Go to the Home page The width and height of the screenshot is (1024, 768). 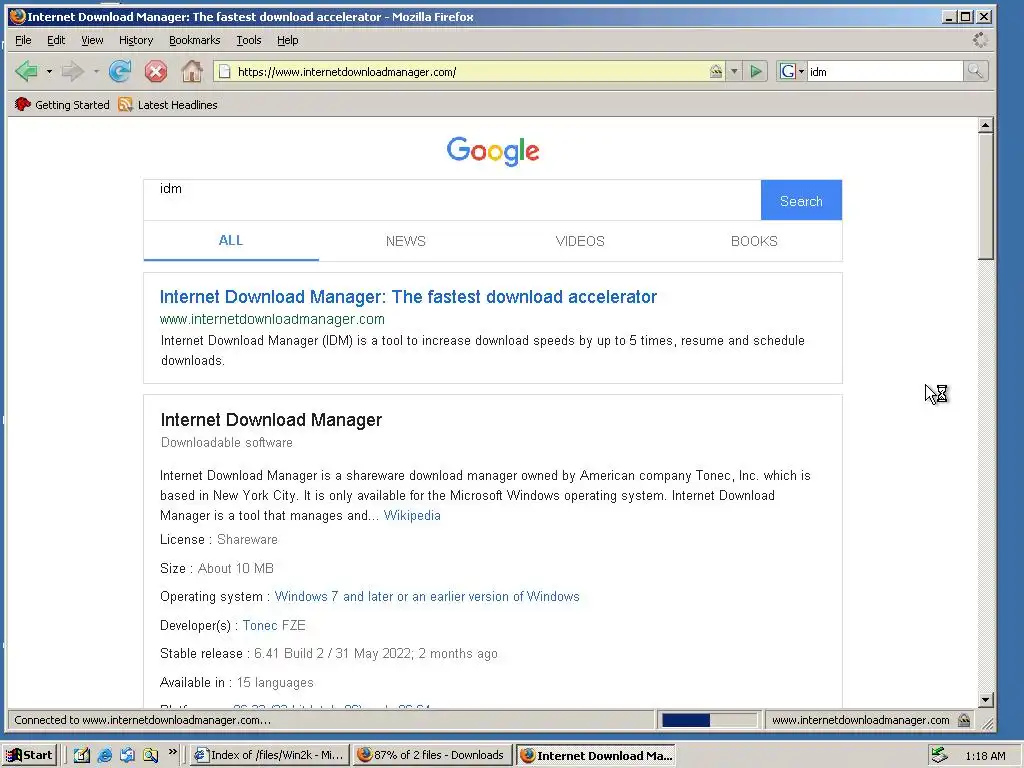point(191,71)
